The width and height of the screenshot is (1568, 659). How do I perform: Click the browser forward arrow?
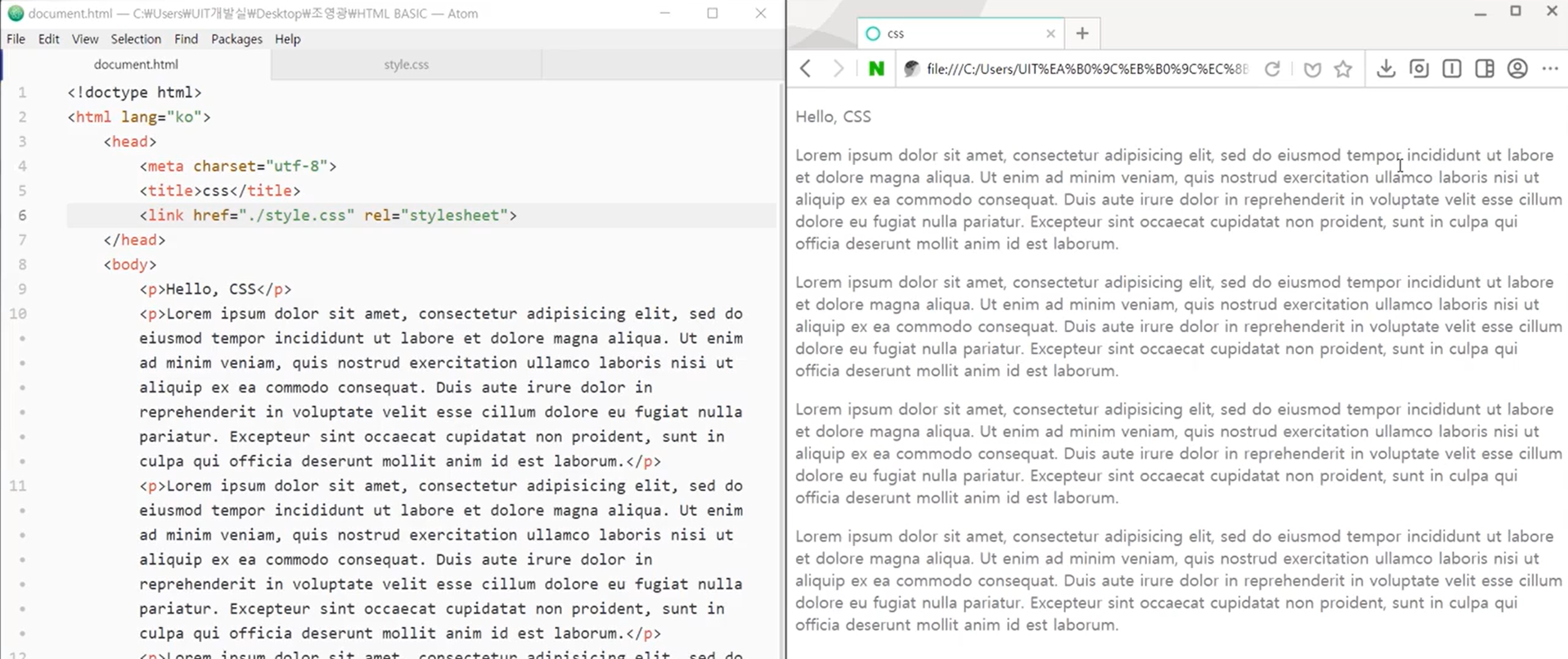(838, 68)
